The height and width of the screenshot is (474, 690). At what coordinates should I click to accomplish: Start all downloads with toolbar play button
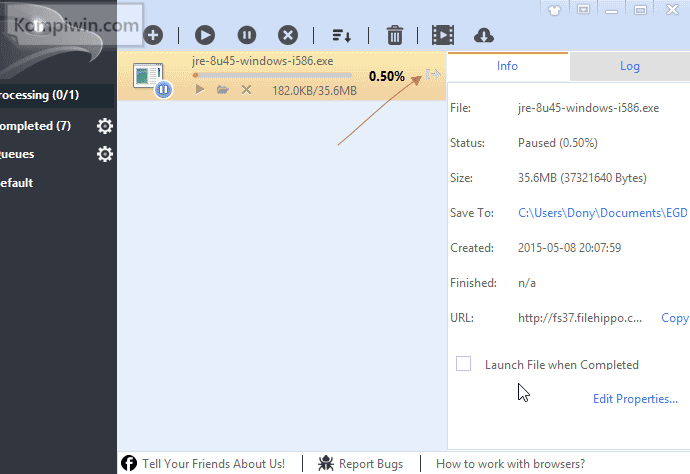[x=205, y=35]
